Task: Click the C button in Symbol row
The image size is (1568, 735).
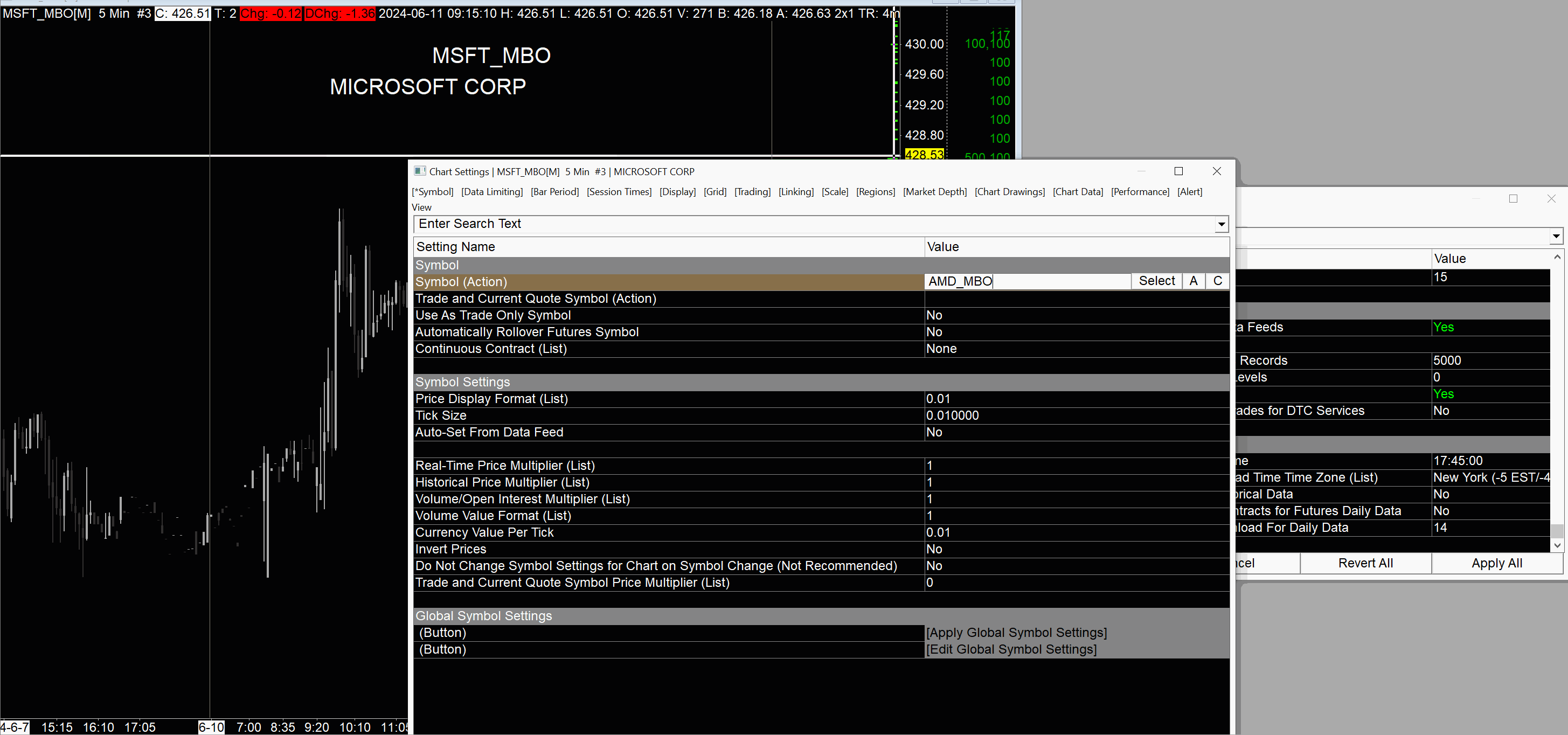Action: tap(1217, 281)
